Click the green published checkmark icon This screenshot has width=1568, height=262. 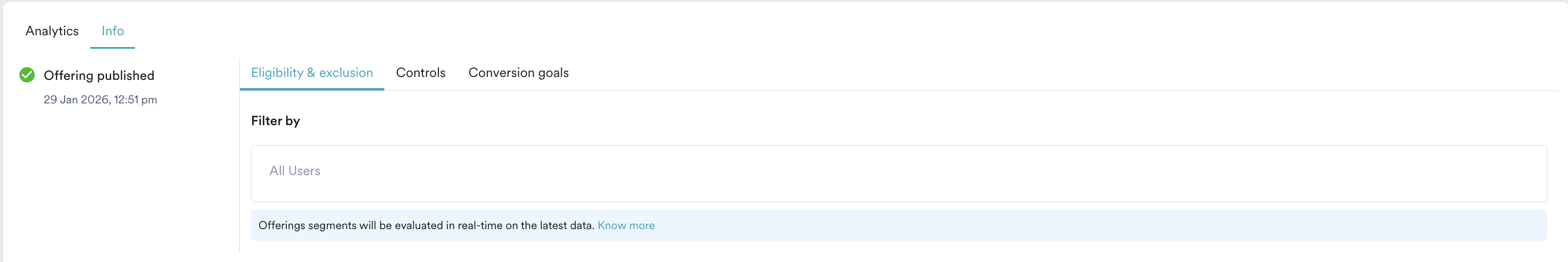[27, 75]
